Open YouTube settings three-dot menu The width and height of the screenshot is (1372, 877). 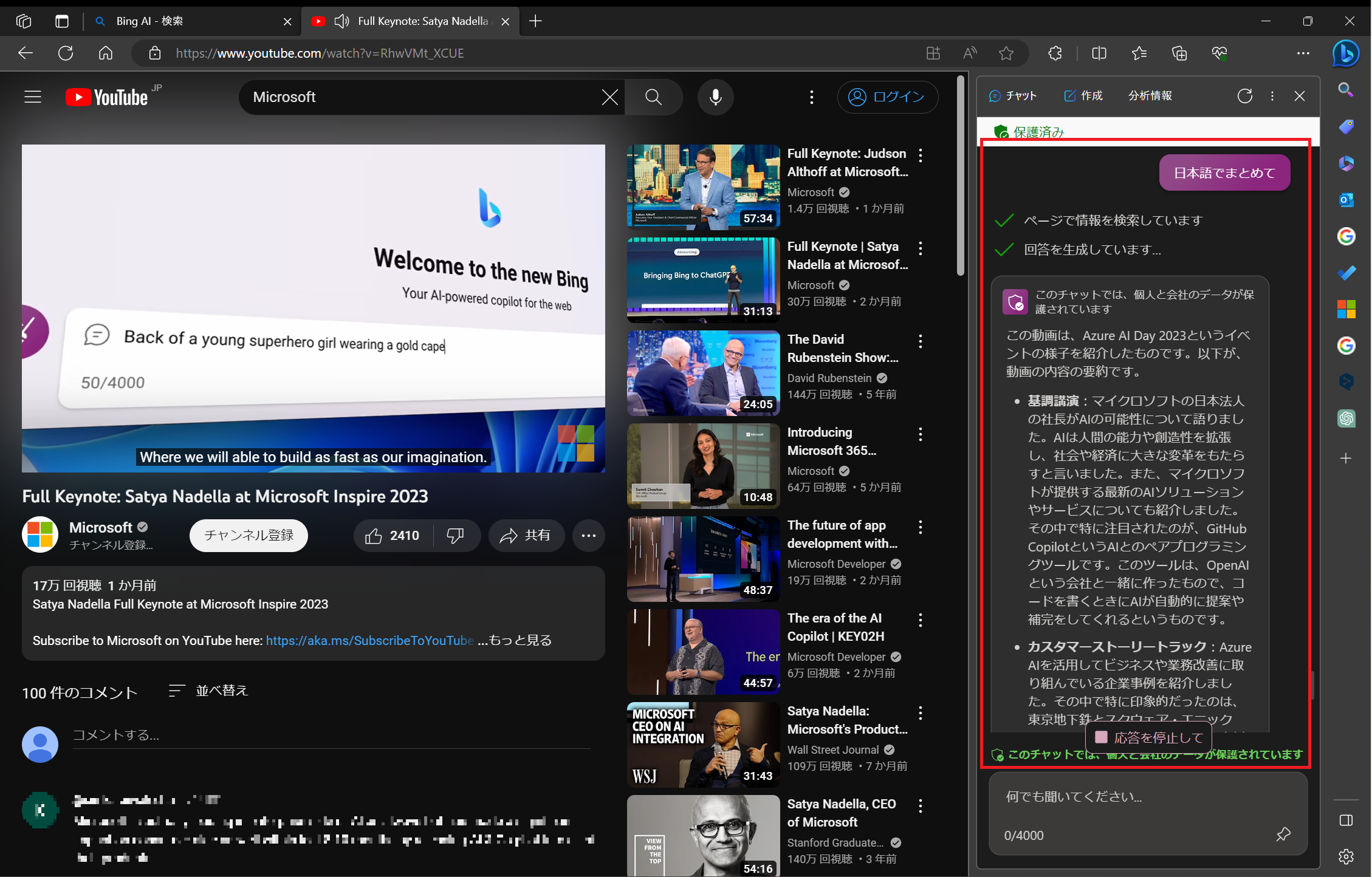click(811, 97)
